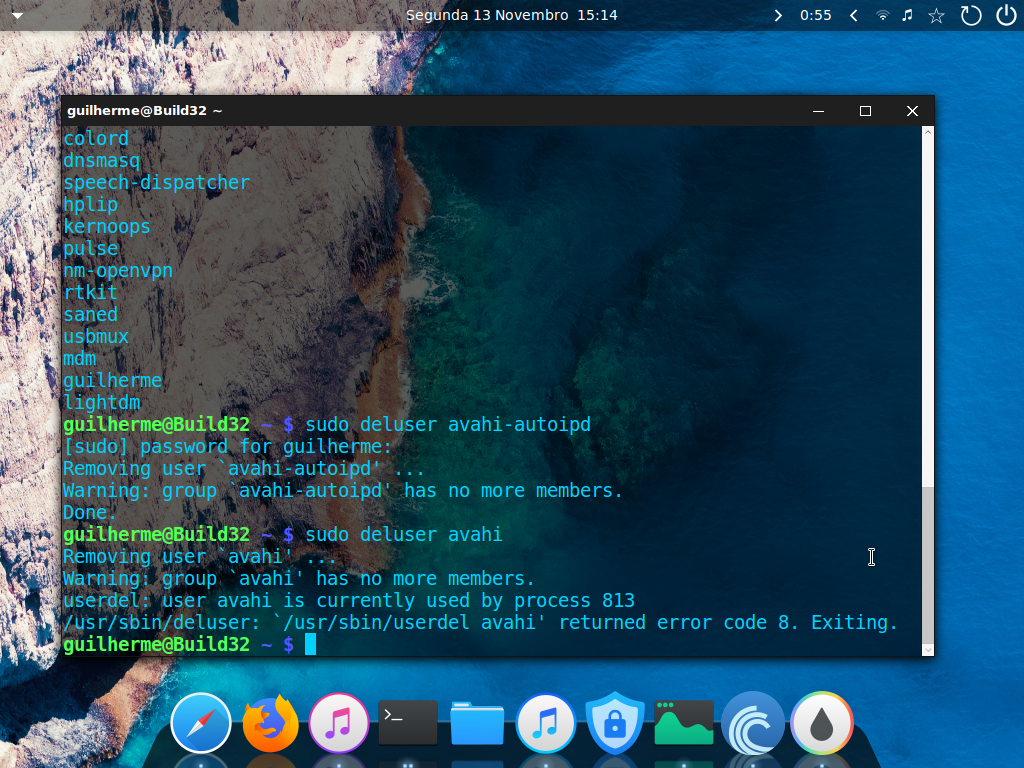Click the line 'hplip' in terminal output
1024x768 pixels.
pos(91,204)
